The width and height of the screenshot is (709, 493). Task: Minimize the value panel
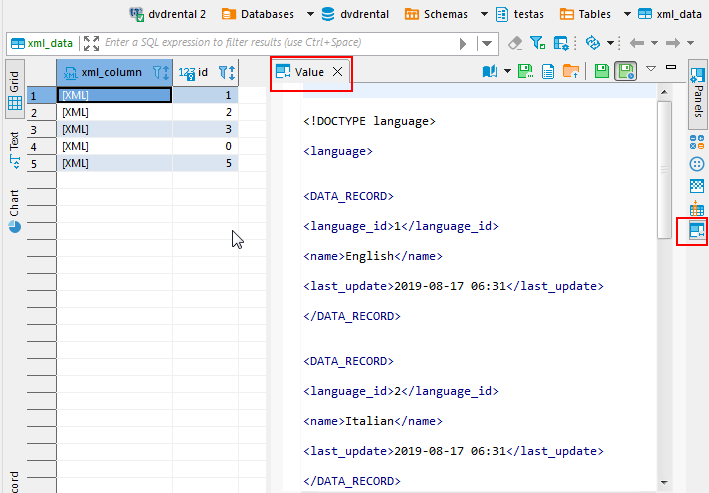[671, 67]
